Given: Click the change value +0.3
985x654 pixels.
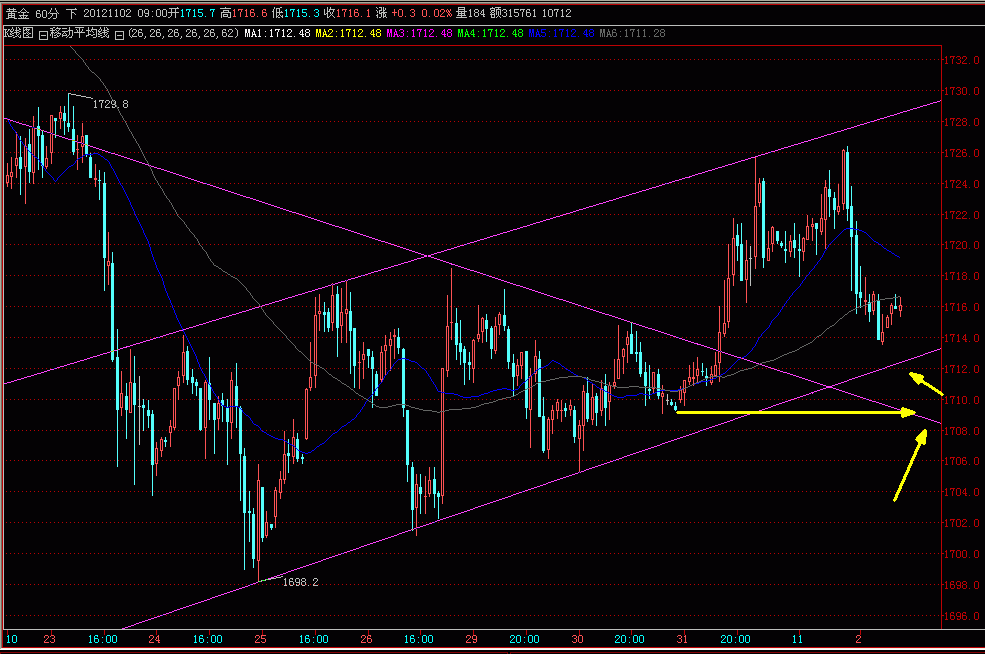Looking at the screenshot, I should pos(403,13).
